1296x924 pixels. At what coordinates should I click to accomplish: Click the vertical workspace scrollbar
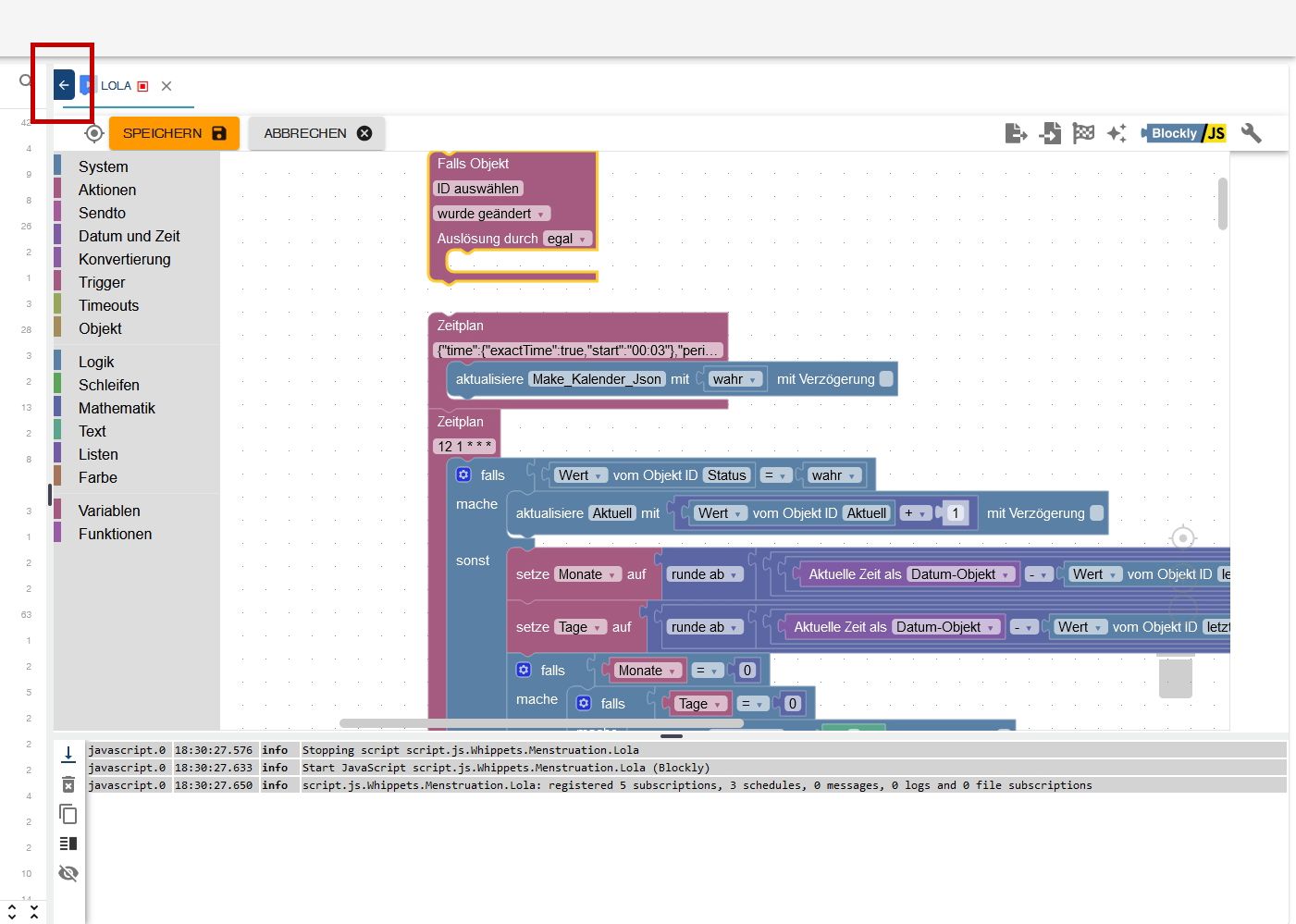tap(1223, 203)
